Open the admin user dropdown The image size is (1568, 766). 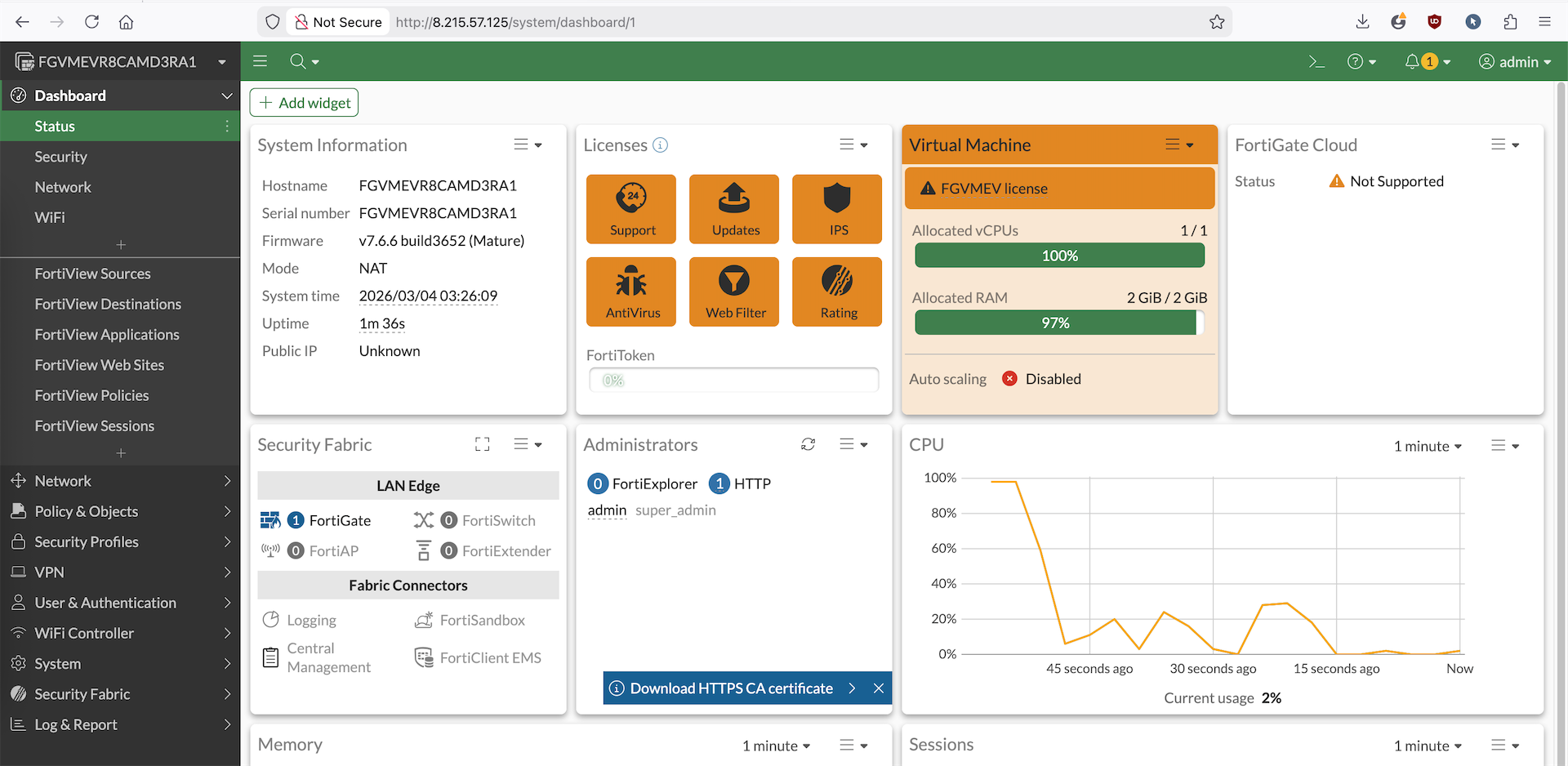coord(1515,62)
